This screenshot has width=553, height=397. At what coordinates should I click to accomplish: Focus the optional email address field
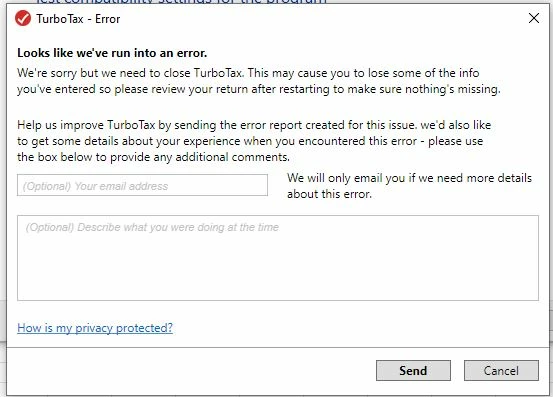(x=142, y=185)
